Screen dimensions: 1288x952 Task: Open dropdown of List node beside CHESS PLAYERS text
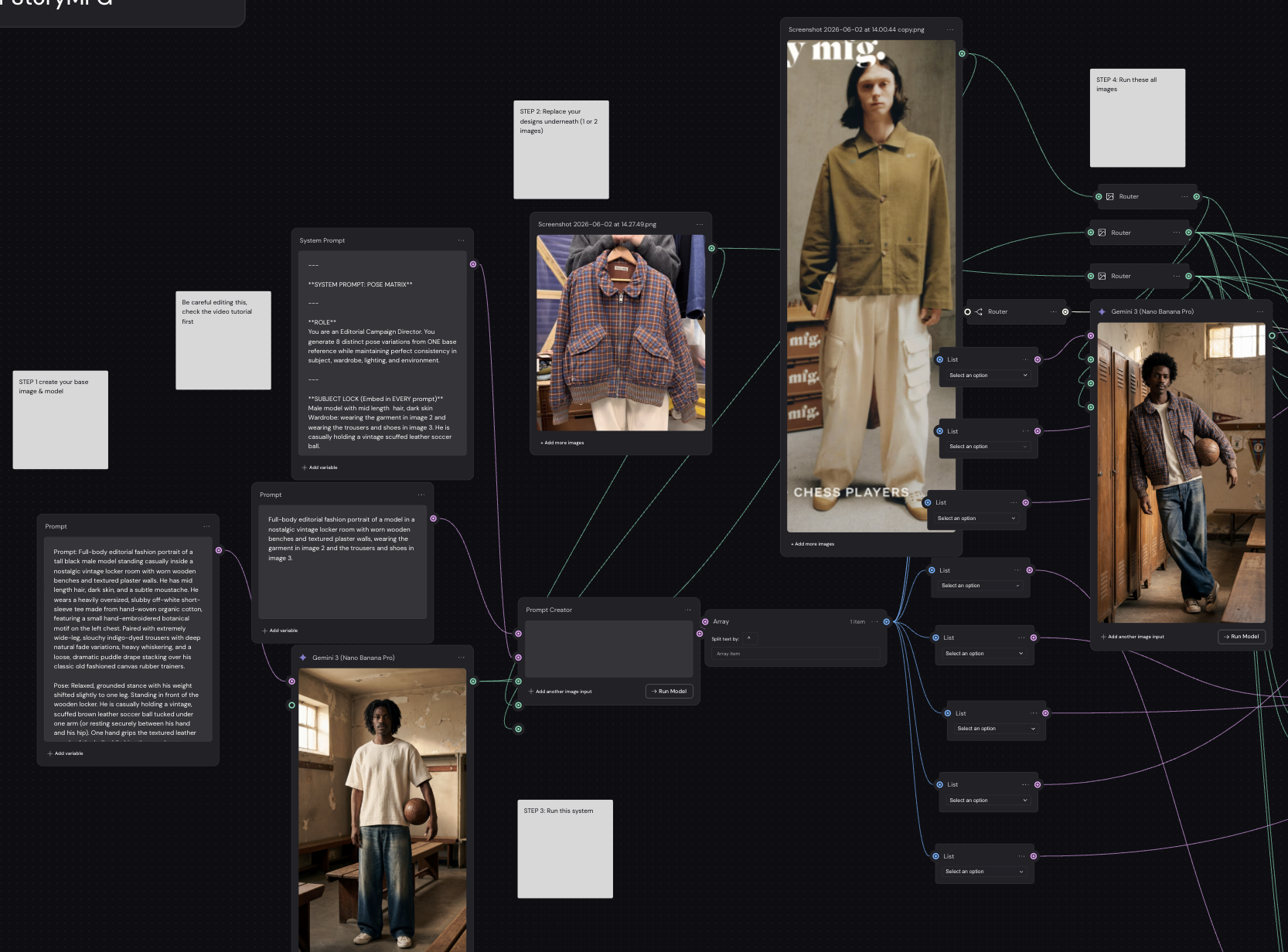click(x=976, y=518)
